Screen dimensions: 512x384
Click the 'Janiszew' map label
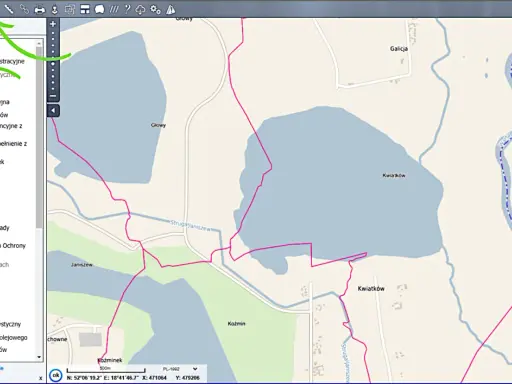[x=82, y=265]
